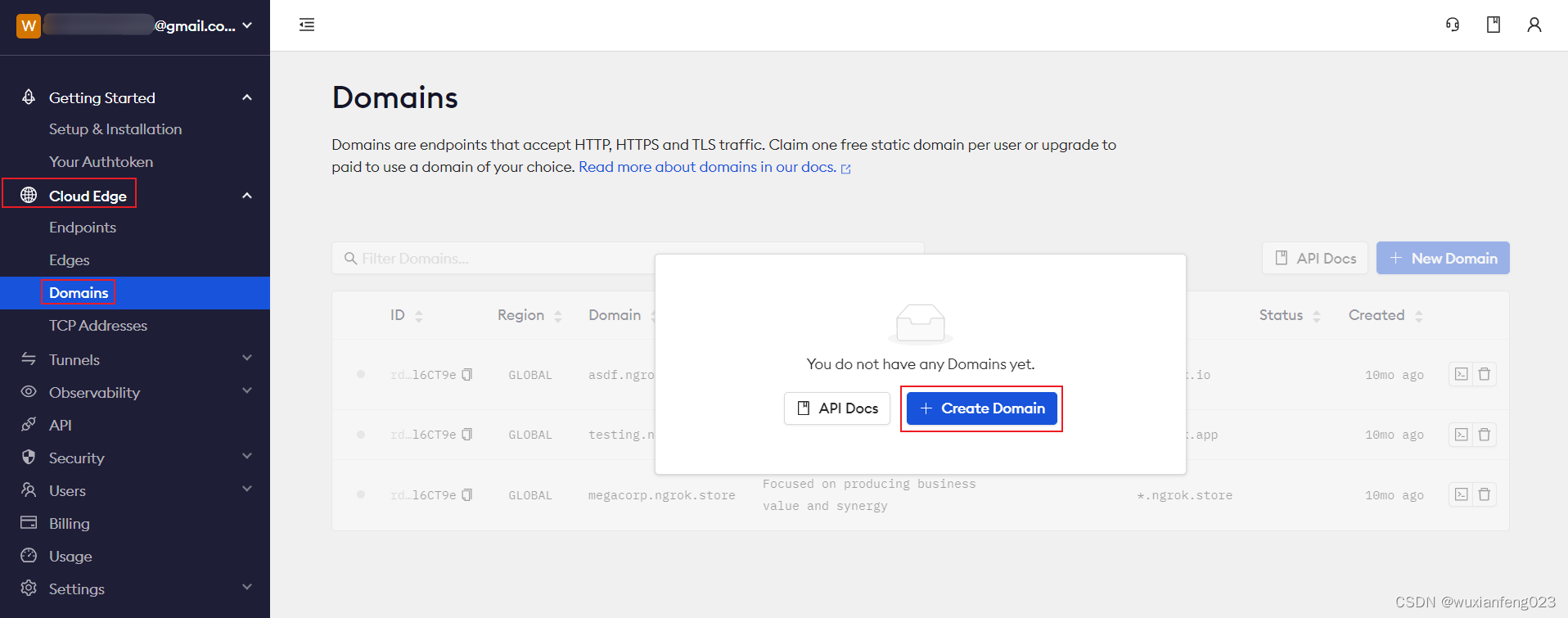The image size is (1568, 618).
Task: Delete the .app domain row
Action: [x=1485, y=434]
